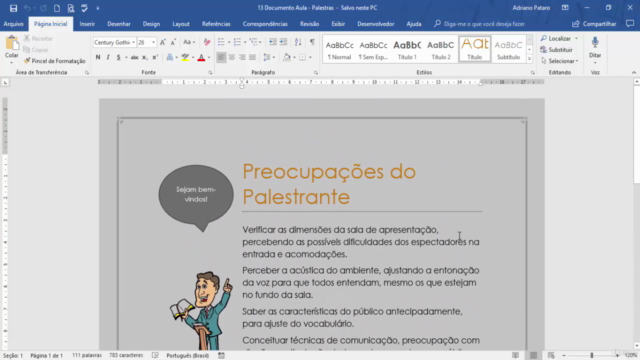Save the document with the floppy disk icon
The height and width of the screenshot is (360, 640).
tap(13, 8)
